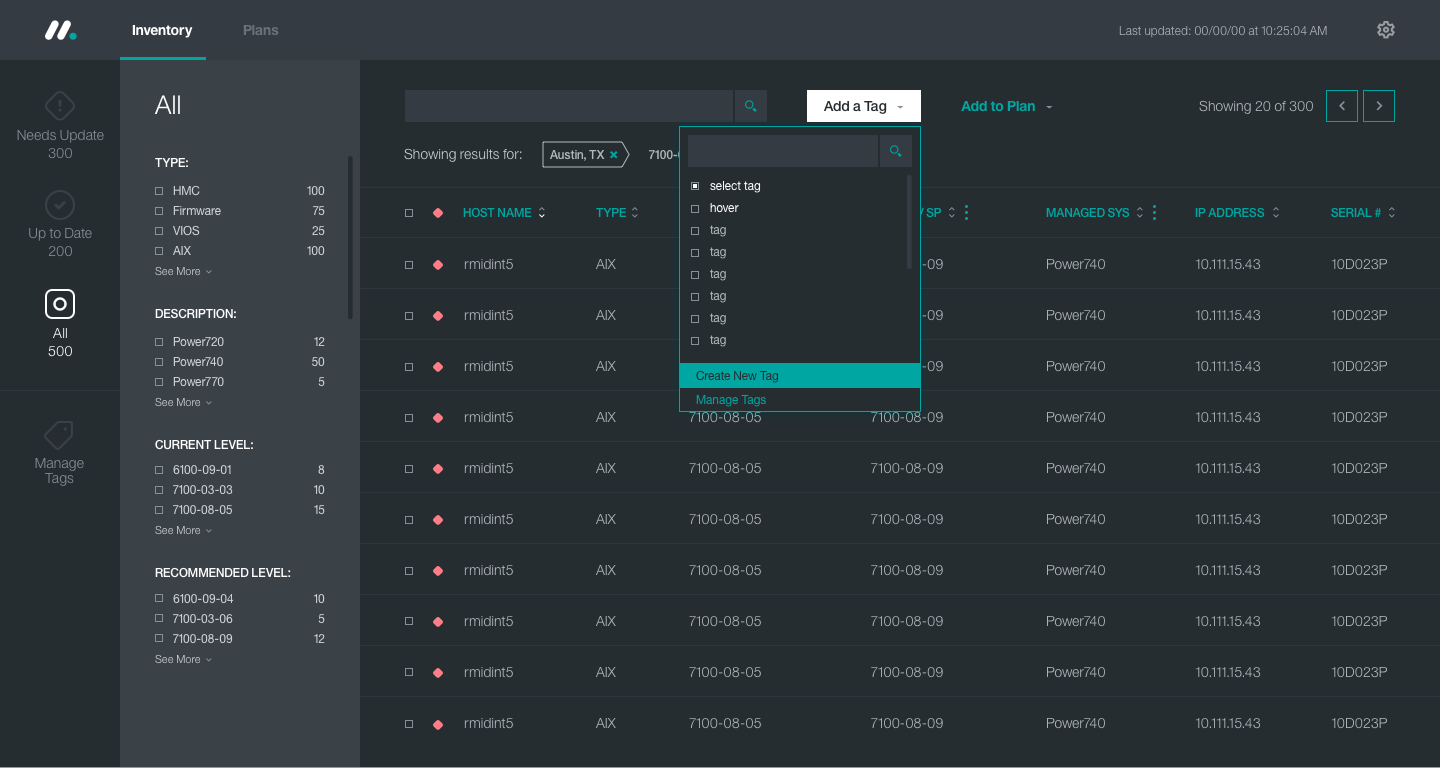The width and height of the screenshot is (1440, 768).
Task: Click the status diamond icon in table header
Action: coord(438,213)
